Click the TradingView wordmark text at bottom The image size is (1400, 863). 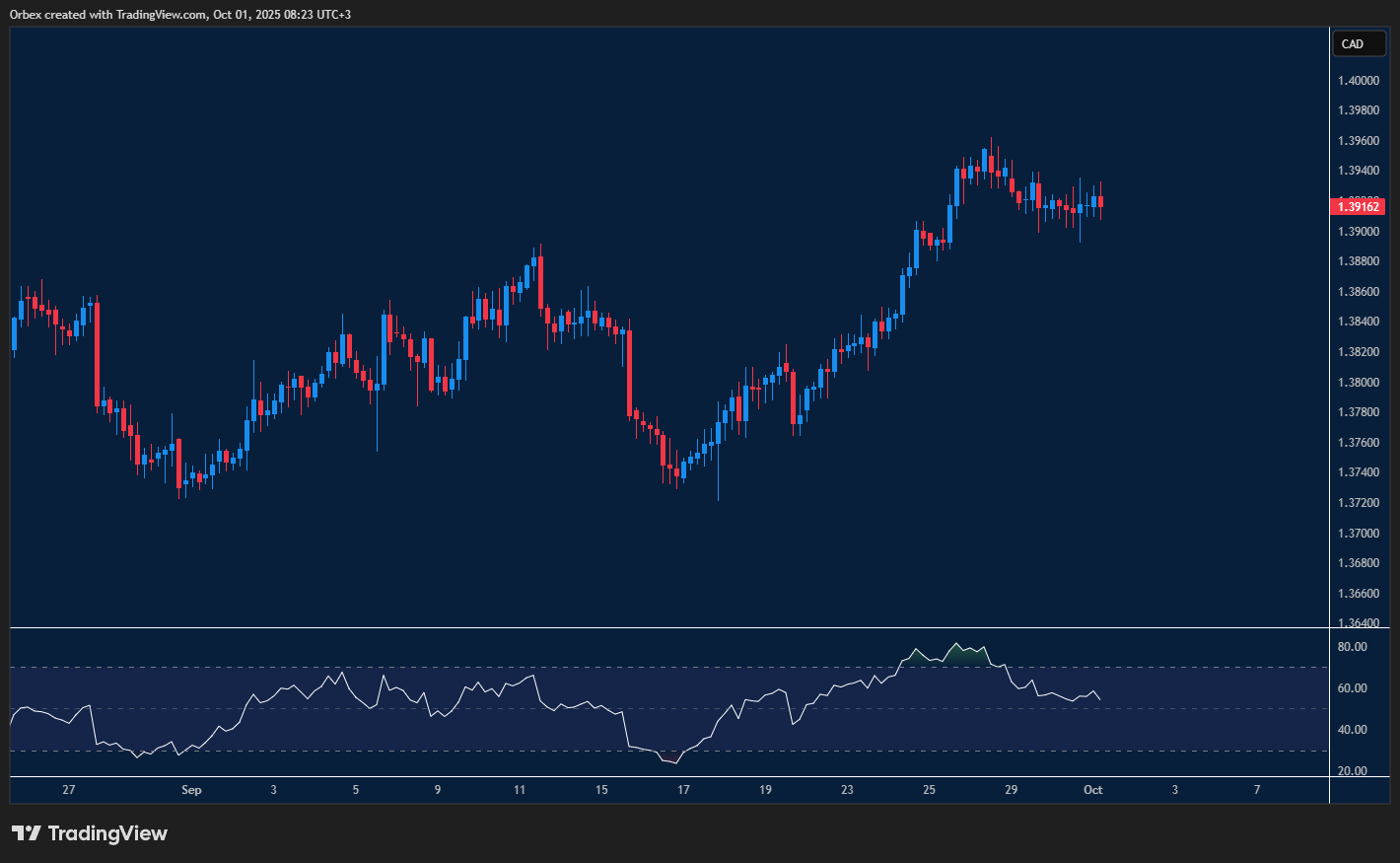tap(107, 833)
